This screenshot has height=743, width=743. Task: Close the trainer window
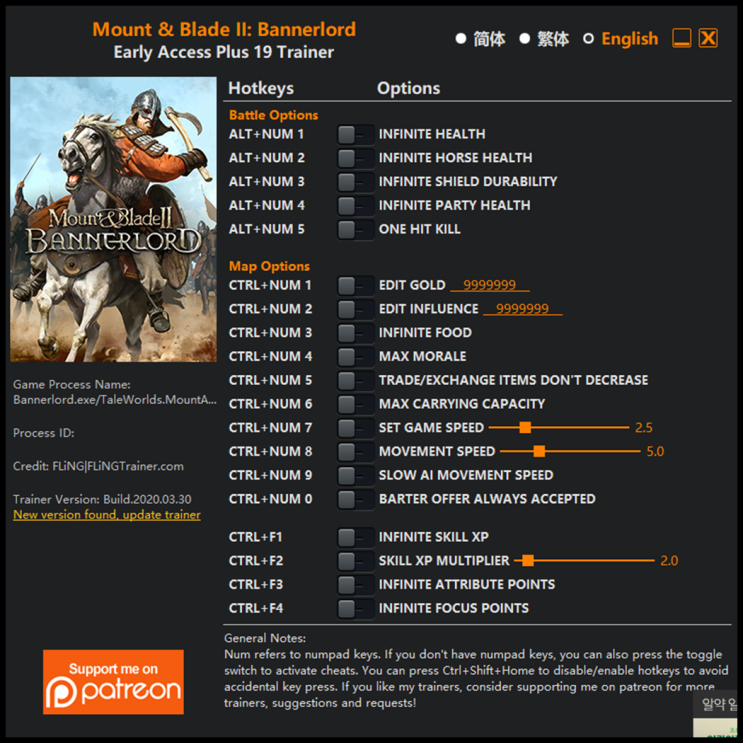click(708, 38)
